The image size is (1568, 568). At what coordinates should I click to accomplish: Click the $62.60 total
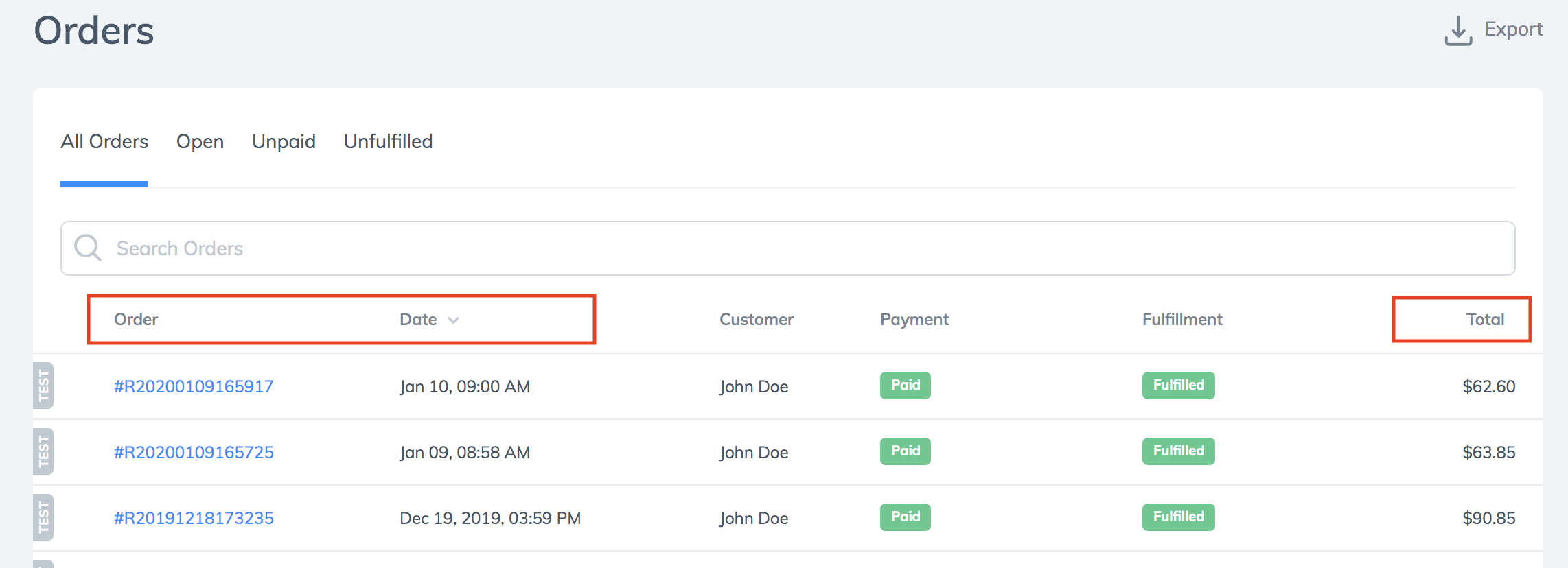[1489, 386]
